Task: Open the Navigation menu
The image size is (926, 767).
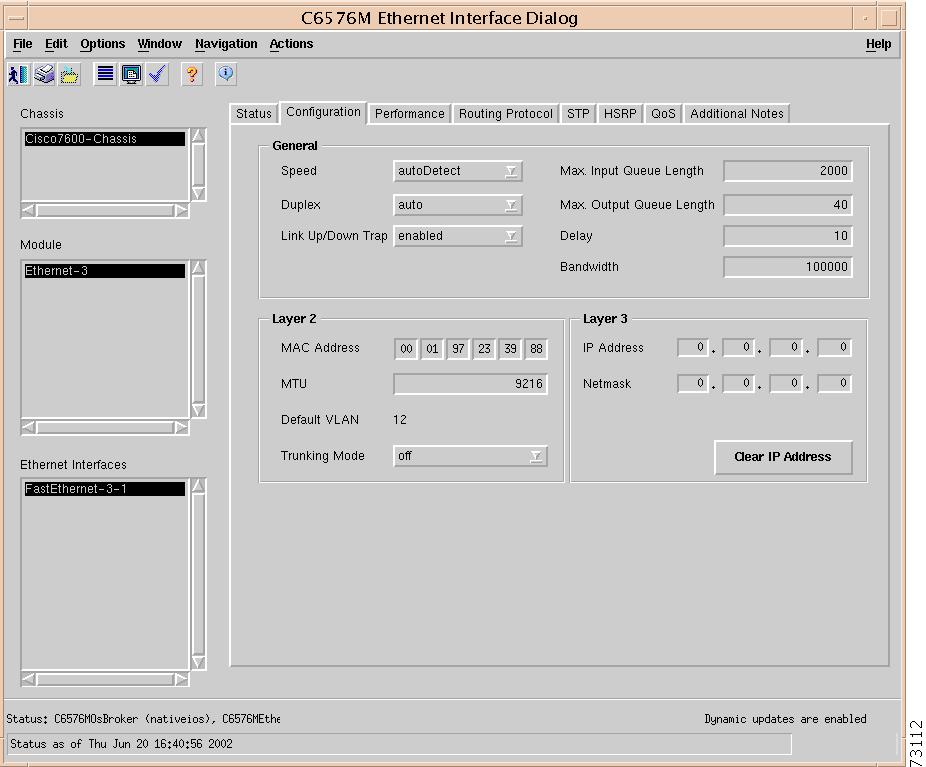Action: (x=226, y=44)
